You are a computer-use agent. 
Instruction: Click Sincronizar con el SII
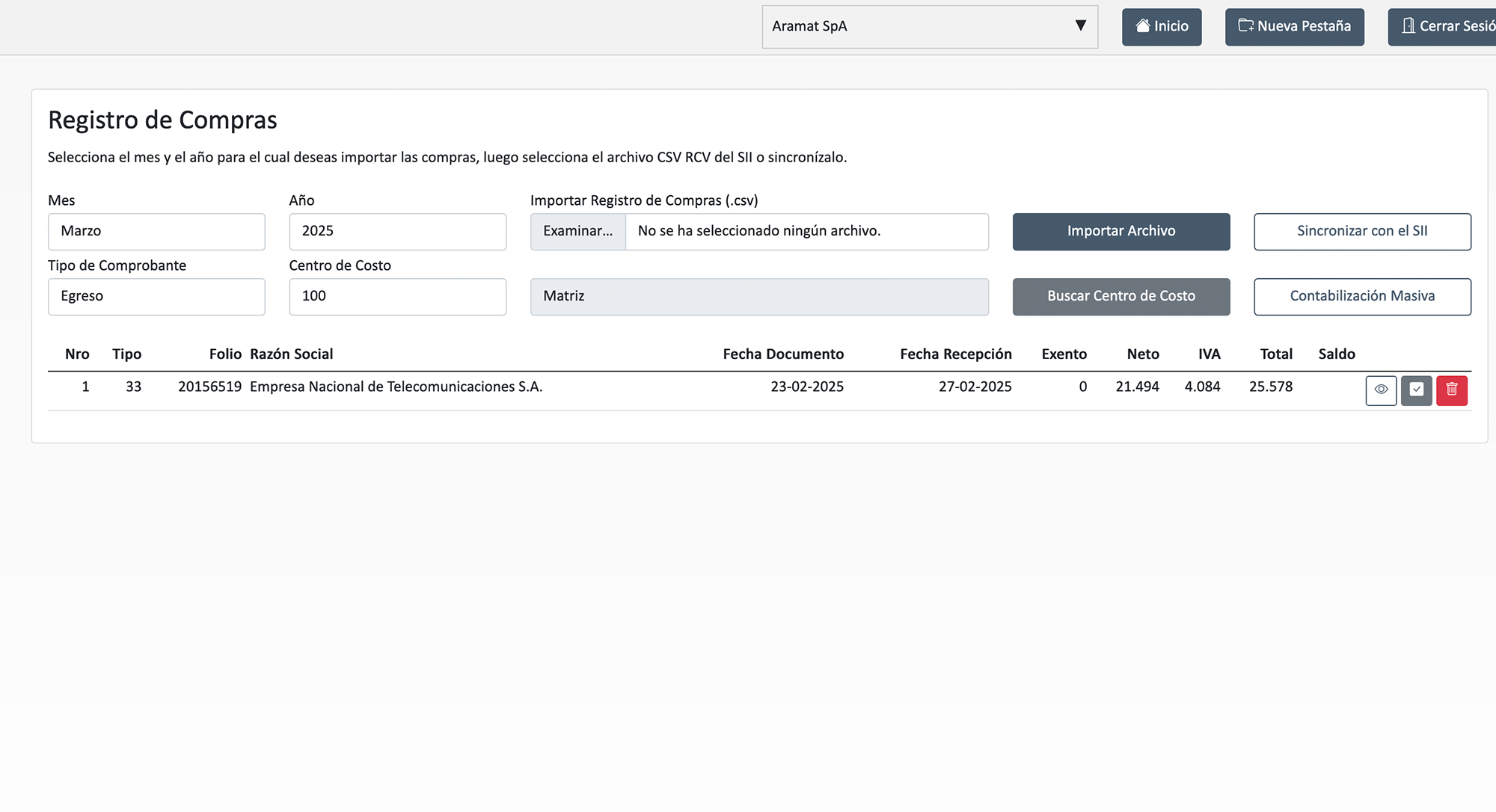point(1362,232)
